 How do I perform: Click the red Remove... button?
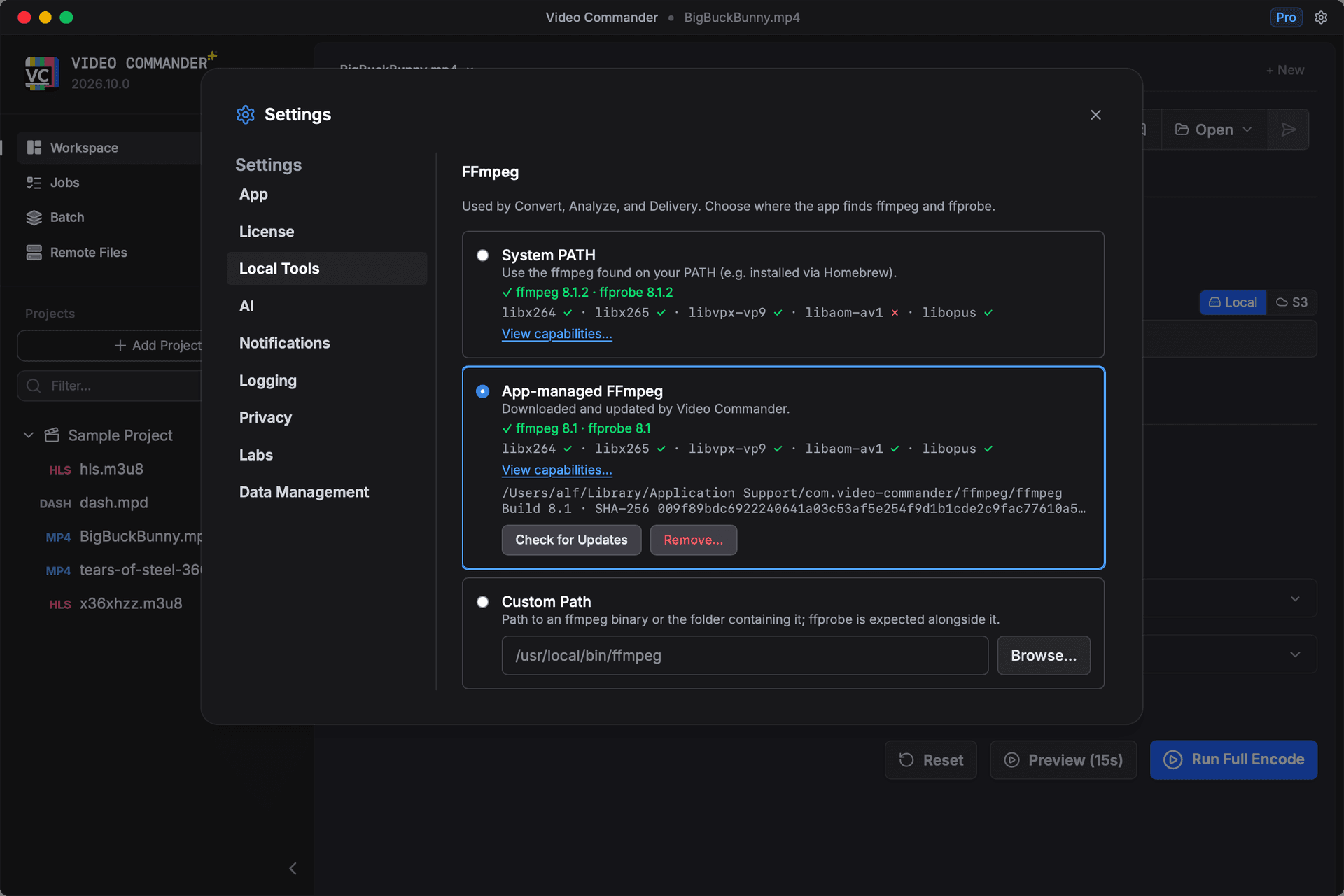pos(693,540)
